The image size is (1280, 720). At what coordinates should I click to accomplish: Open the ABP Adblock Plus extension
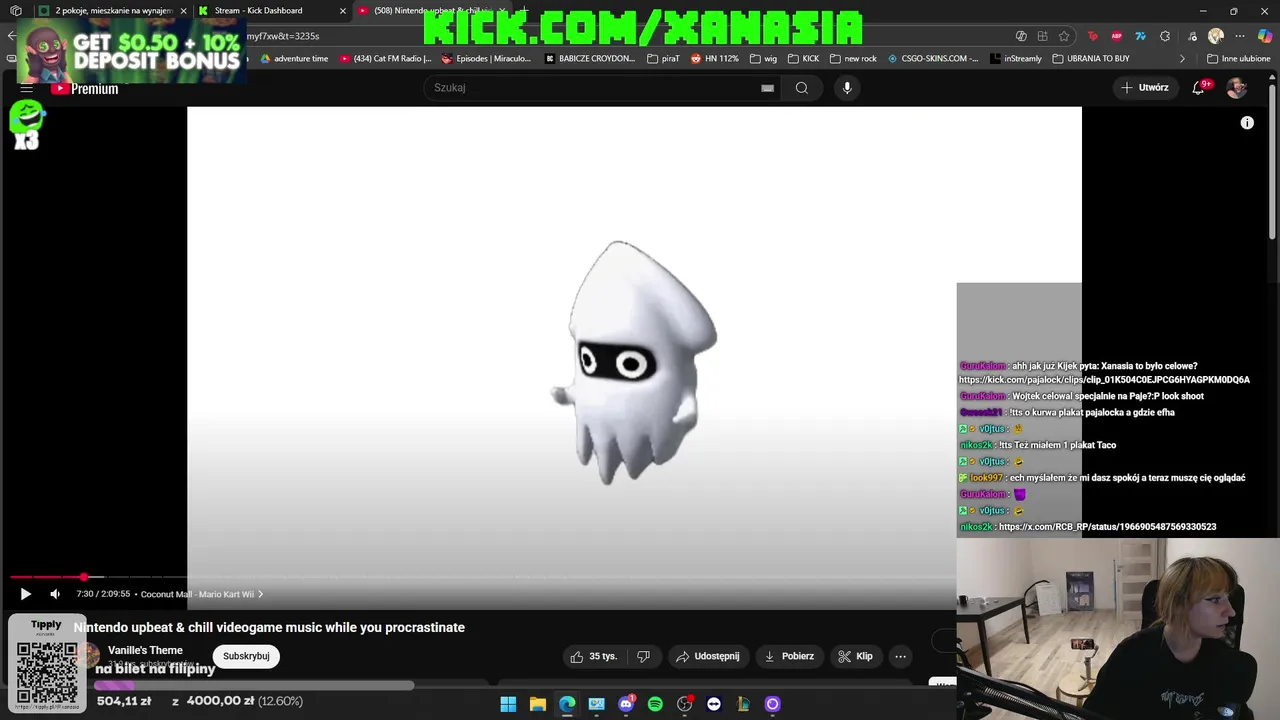1117,36
